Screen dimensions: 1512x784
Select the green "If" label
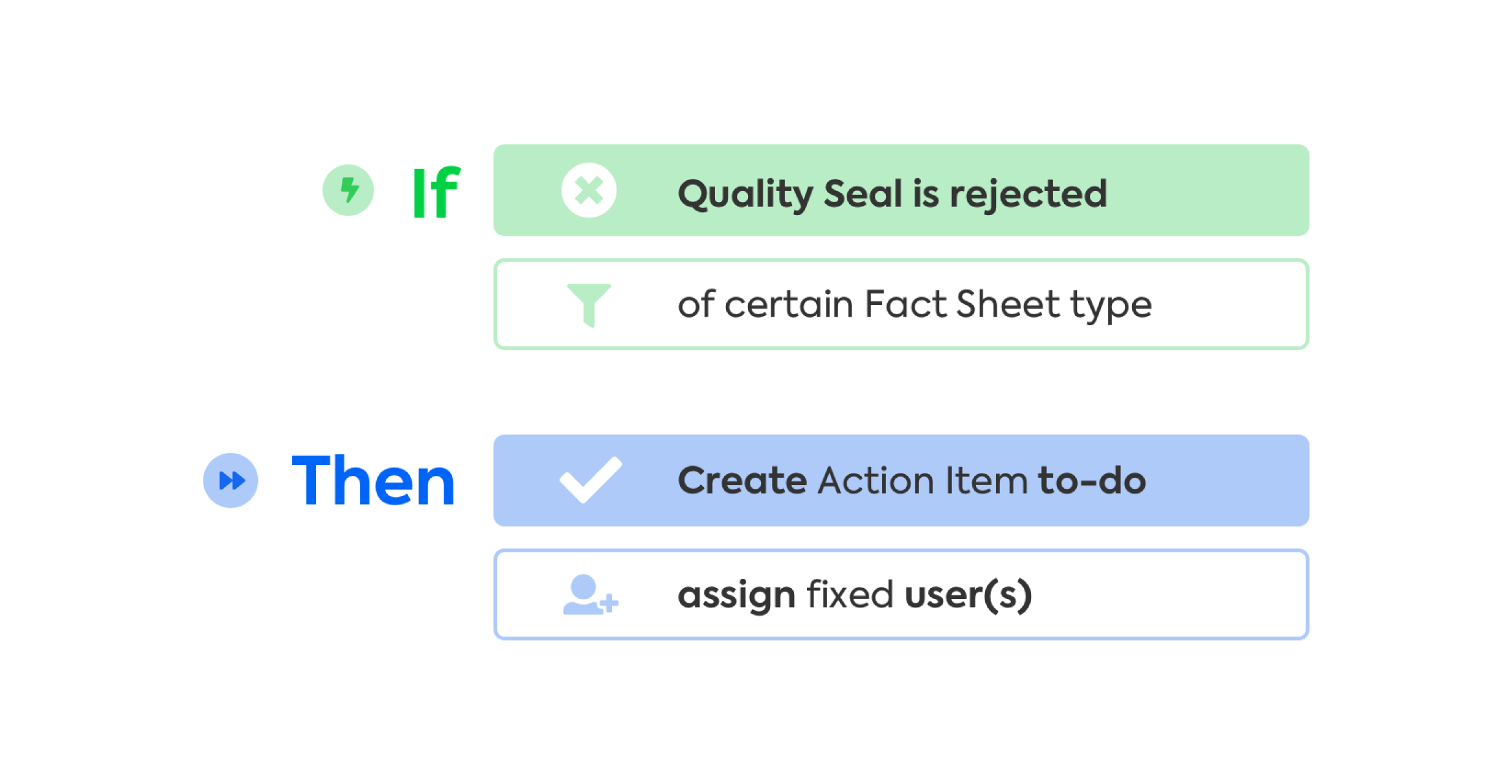click(x=436, y=192)
